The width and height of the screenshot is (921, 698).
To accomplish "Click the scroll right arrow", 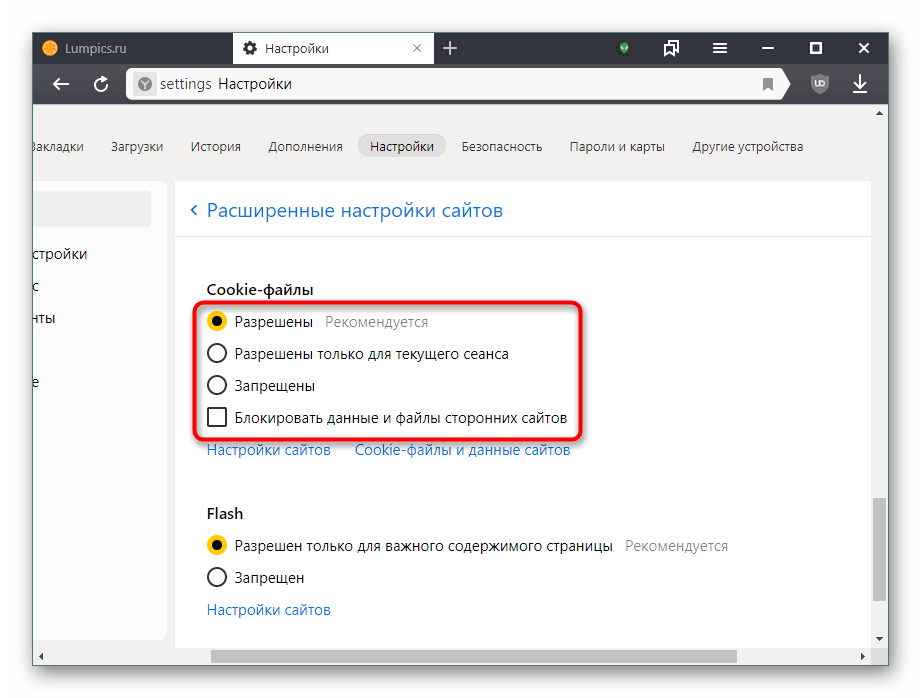I will 862,656.
